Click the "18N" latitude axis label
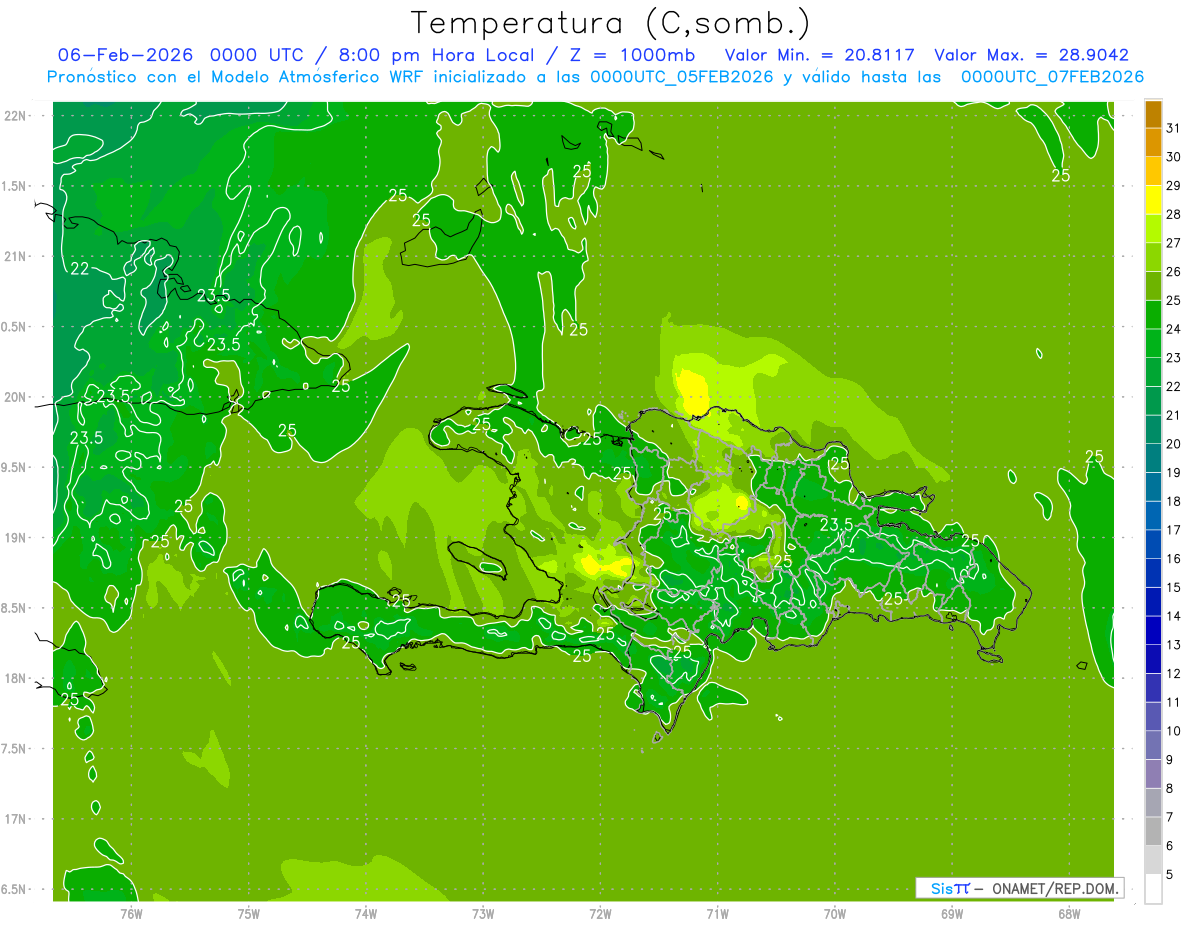1200x927 pixels. click(15, 678)
